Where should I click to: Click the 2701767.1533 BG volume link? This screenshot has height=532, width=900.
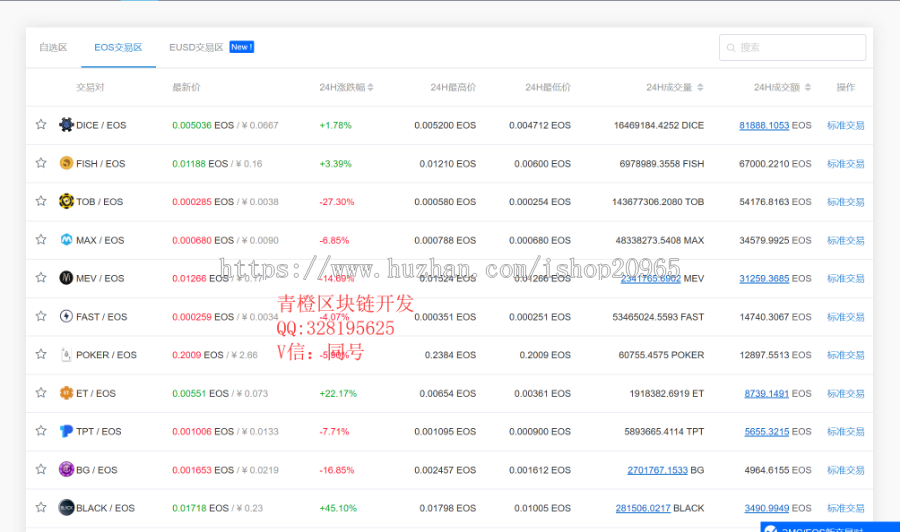coord(657,469)
